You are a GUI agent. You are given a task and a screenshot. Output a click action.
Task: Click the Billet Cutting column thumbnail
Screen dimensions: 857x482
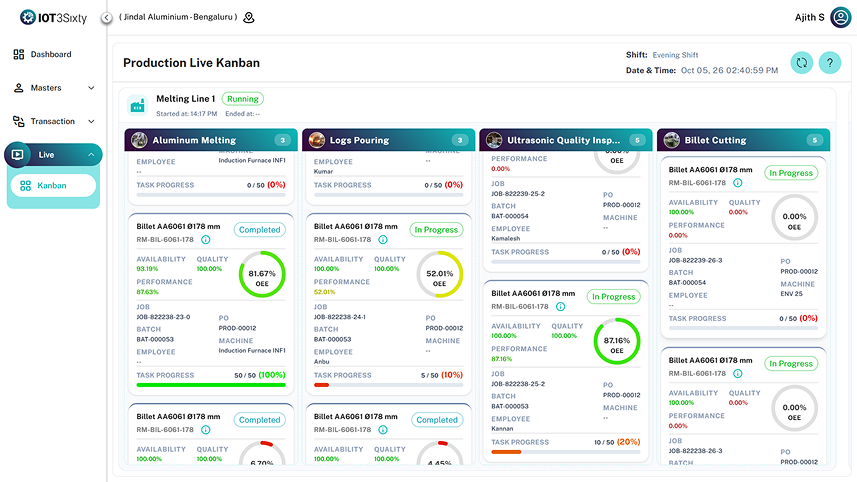point(672,140)
